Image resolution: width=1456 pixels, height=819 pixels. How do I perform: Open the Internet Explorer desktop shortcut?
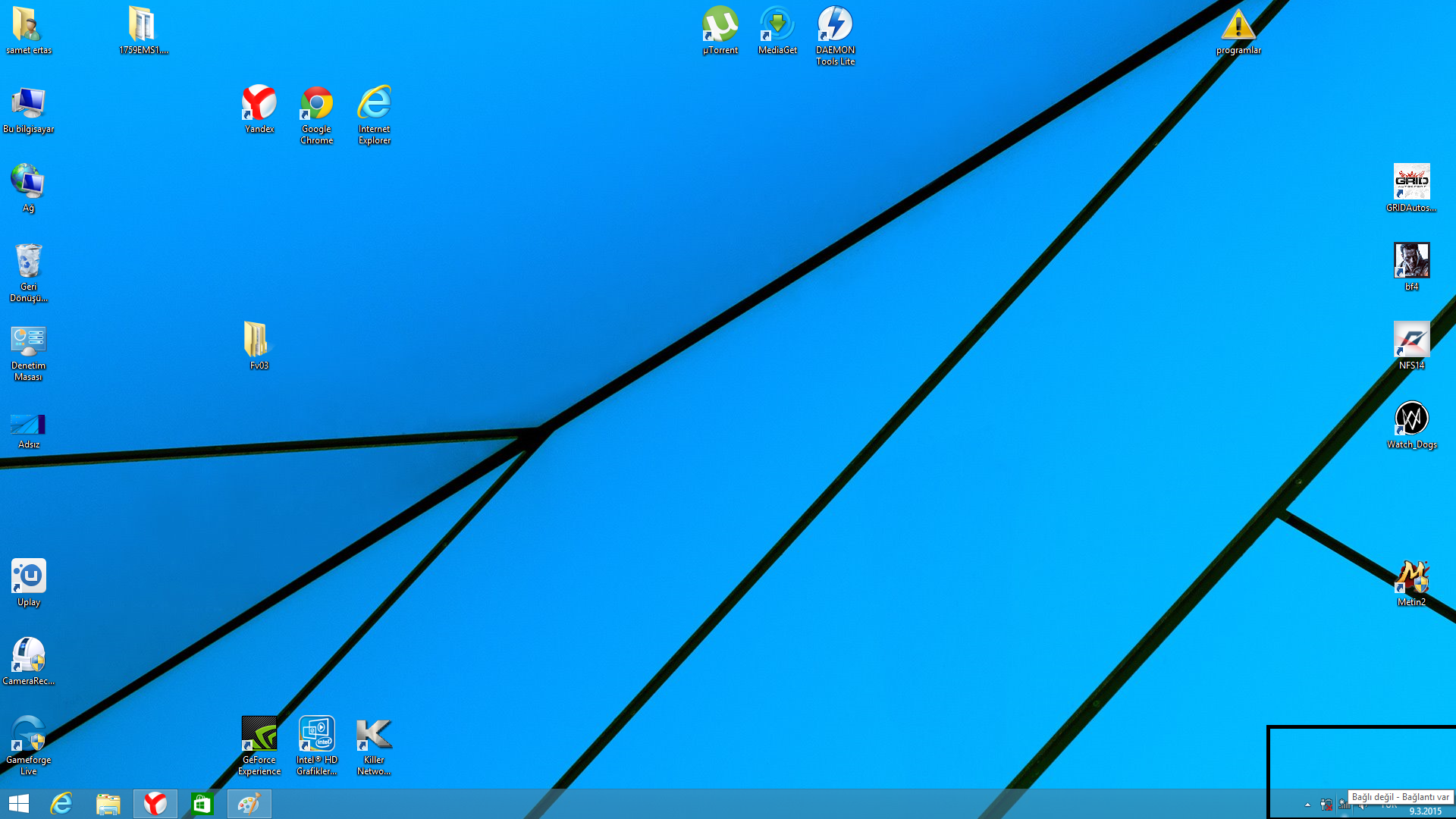click(x=374, y=115)
